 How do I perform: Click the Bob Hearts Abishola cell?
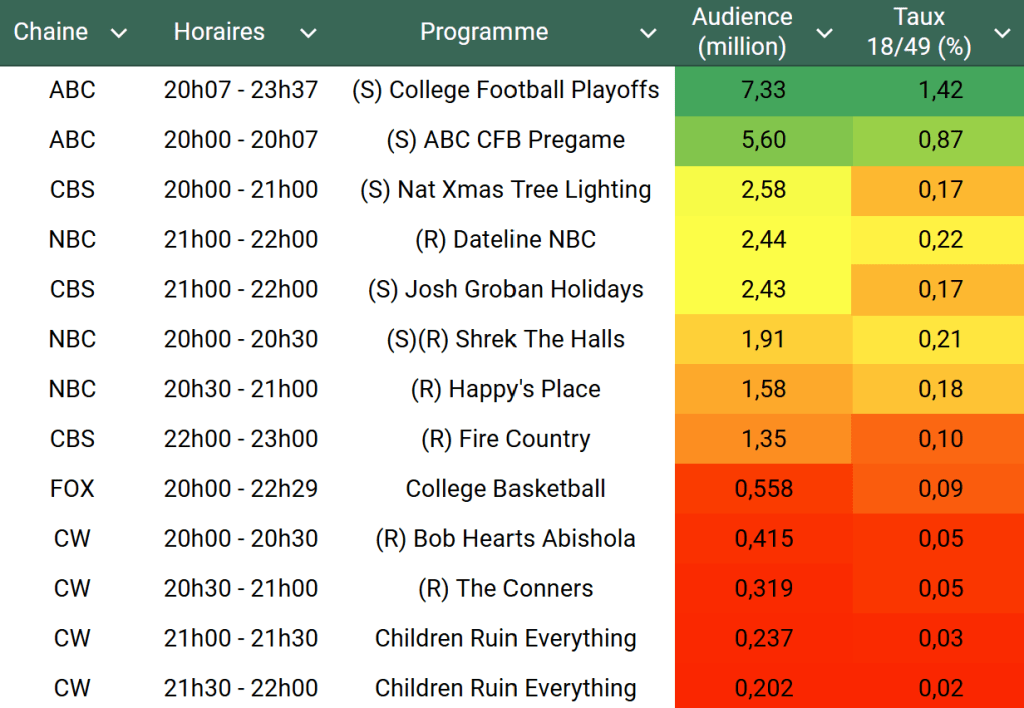point(505,539)
